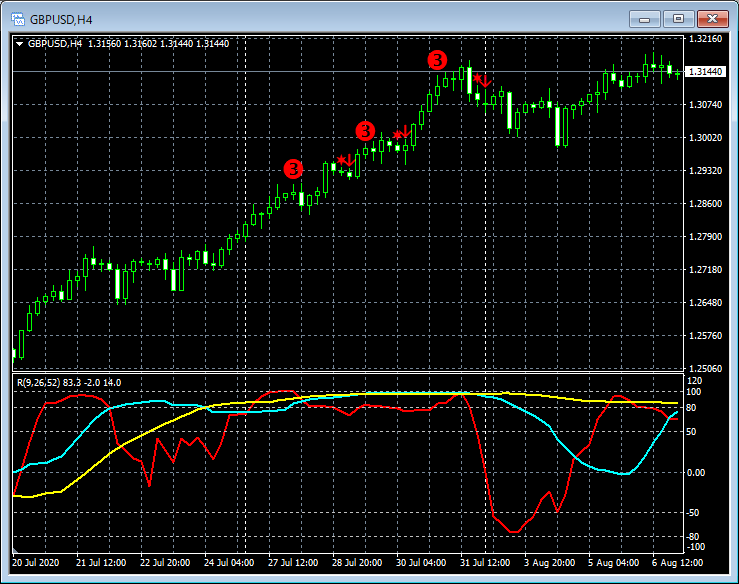
Task: Minimize the GBPUSD,H4 chart window
Action: point(644,19)
